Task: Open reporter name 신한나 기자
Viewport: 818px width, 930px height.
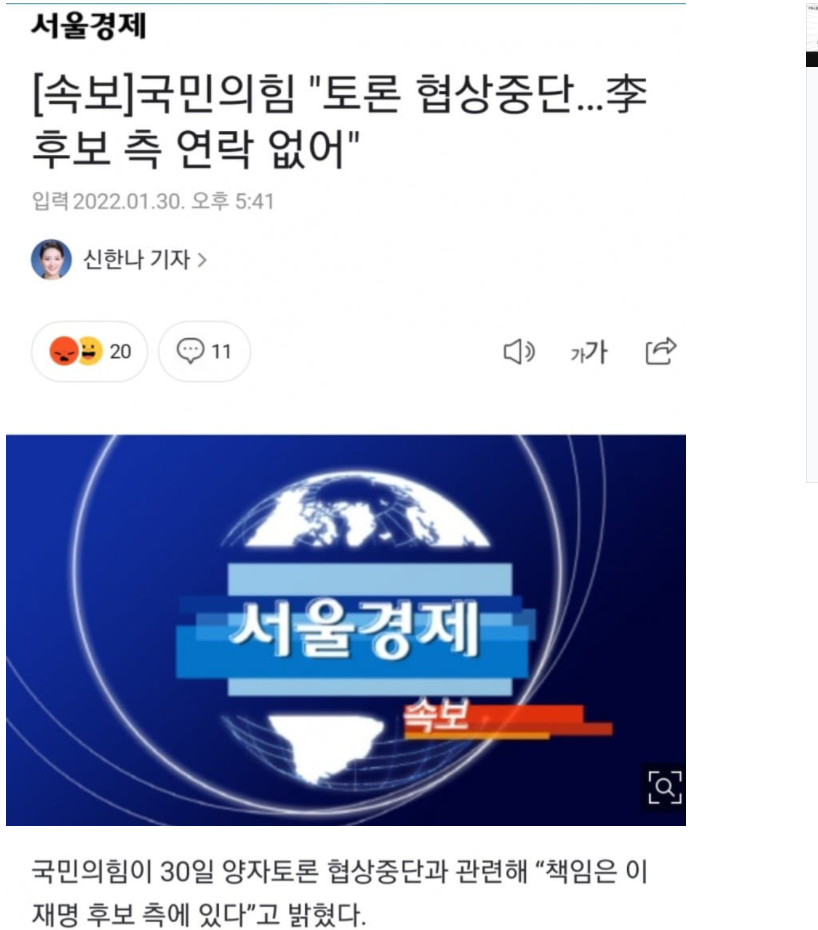Action: click(136, 259)
